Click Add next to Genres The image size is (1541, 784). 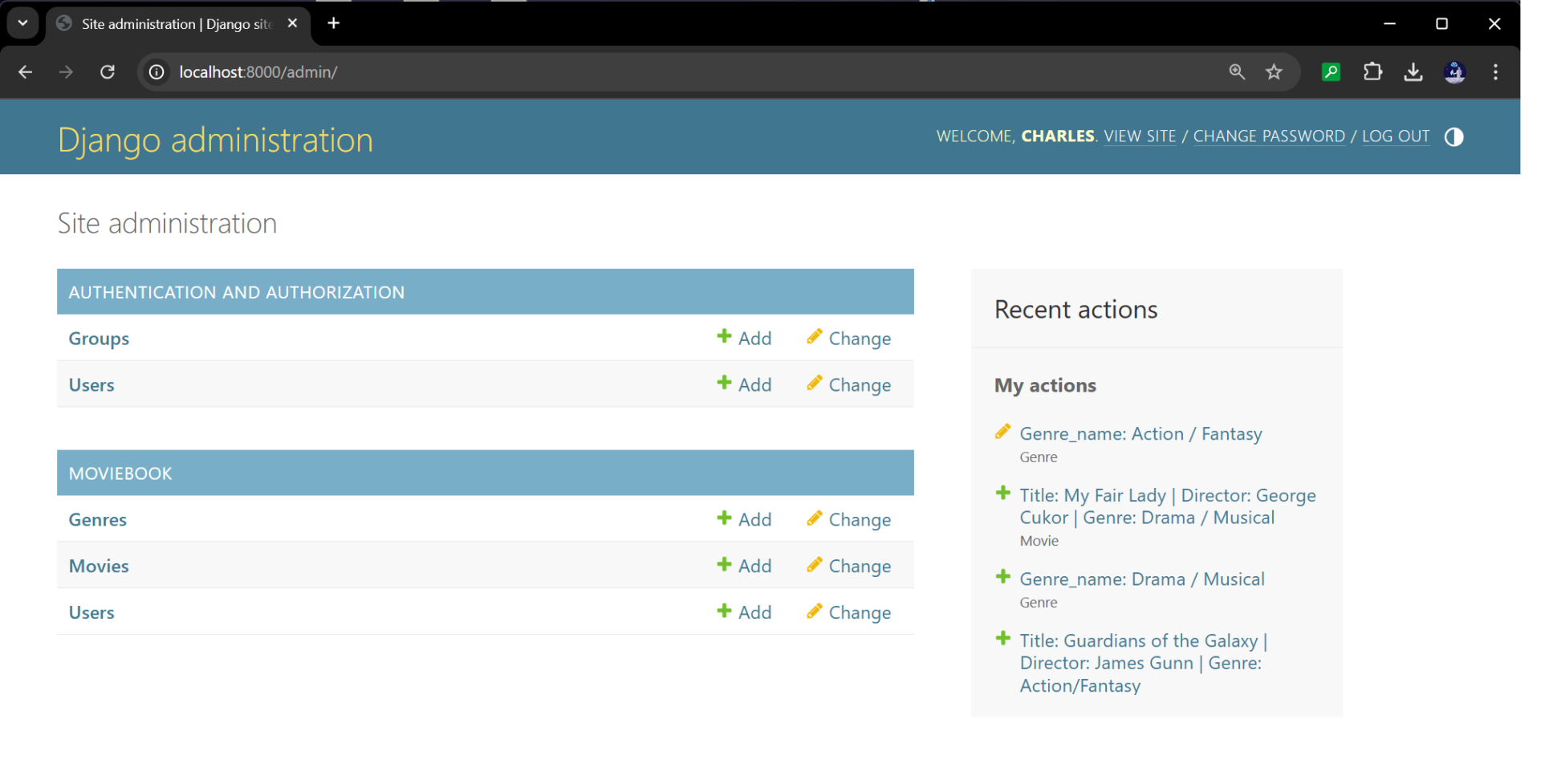pyautogui.click(x=744, y=519)
